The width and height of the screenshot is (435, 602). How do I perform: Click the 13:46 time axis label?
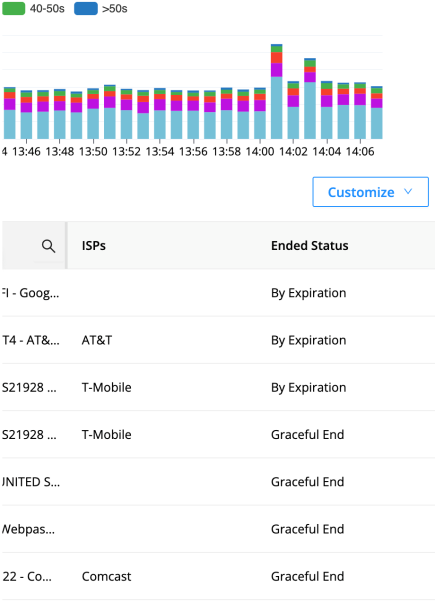[26, 152]
